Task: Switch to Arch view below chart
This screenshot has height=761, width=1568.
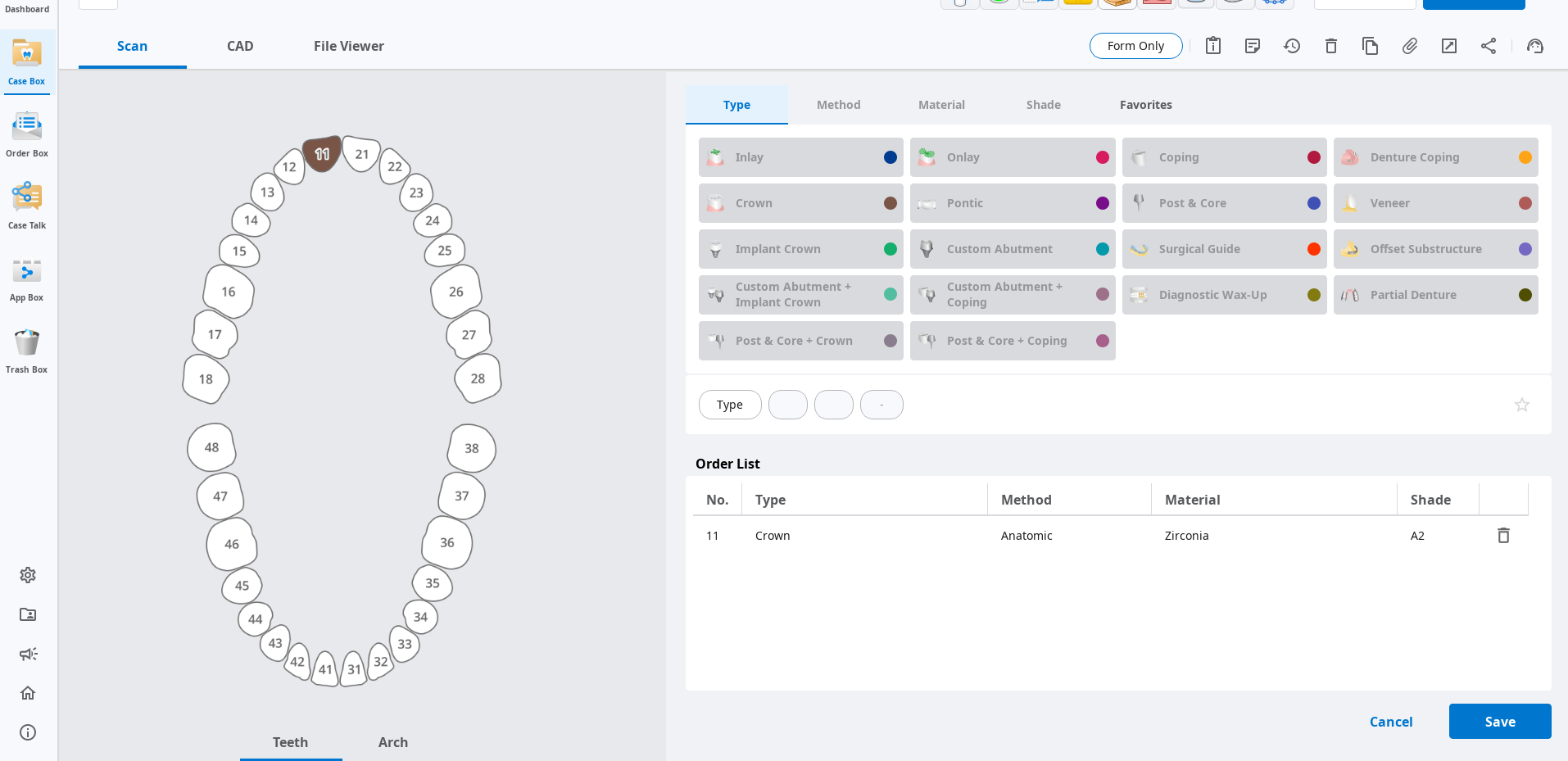Action: 392,742
